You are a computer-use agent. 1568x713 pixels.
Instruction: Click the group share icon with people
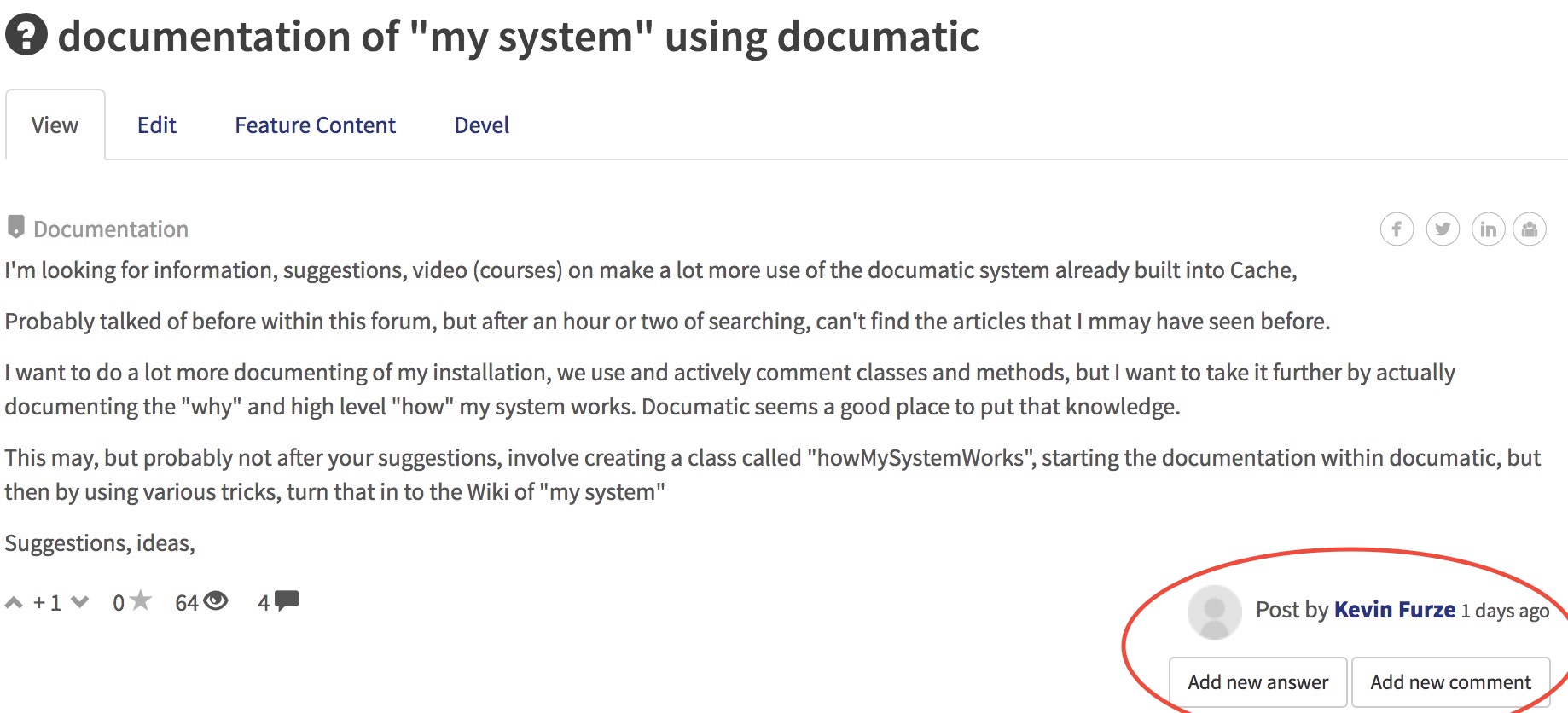(1530, 229)
